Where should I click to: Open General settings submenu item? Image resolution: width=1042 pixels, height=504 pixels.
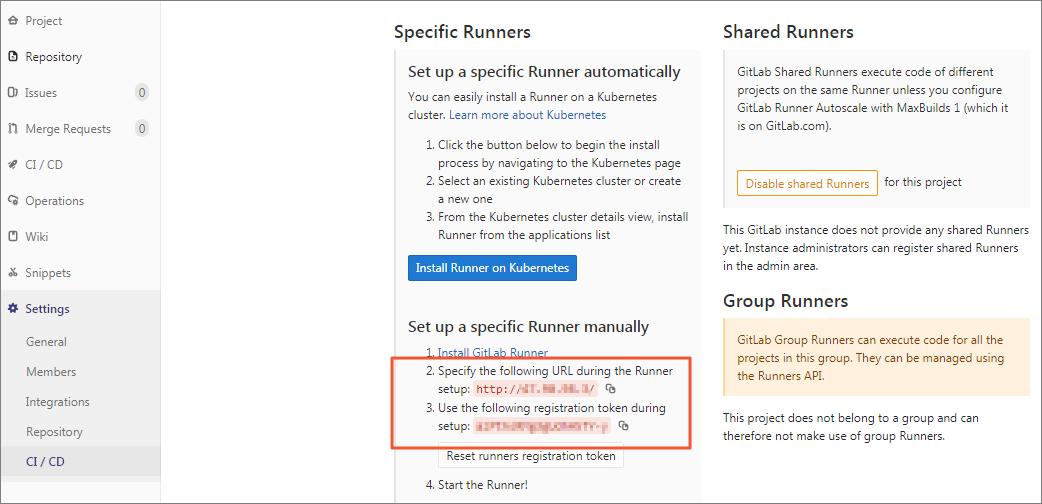(46, 342)
